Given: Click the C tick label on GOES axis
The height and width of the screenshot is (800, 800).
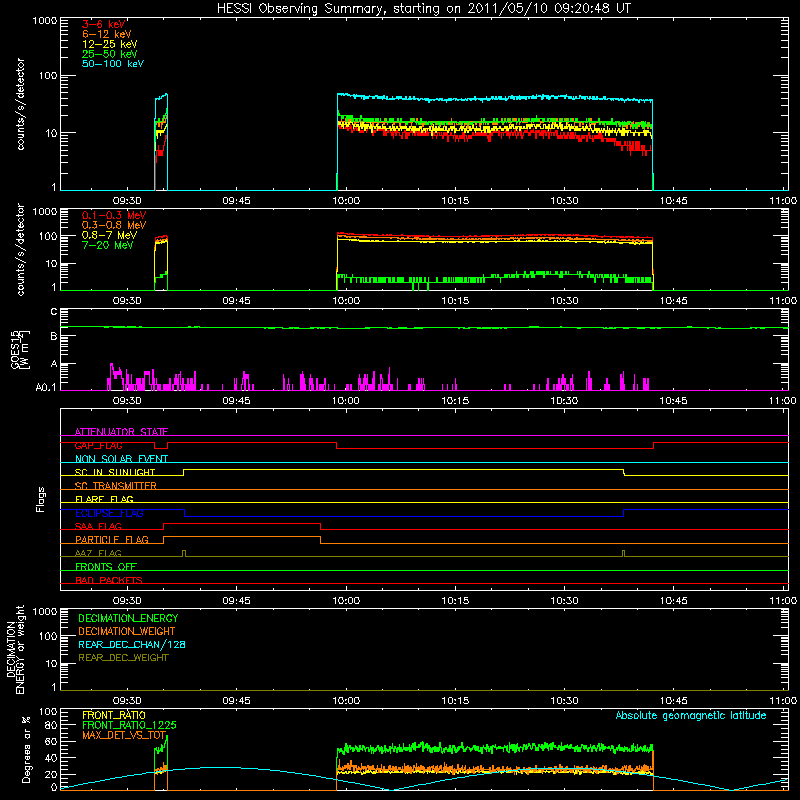Looking at the screenshot, I should pyautogui.click(x=54, y=312).
